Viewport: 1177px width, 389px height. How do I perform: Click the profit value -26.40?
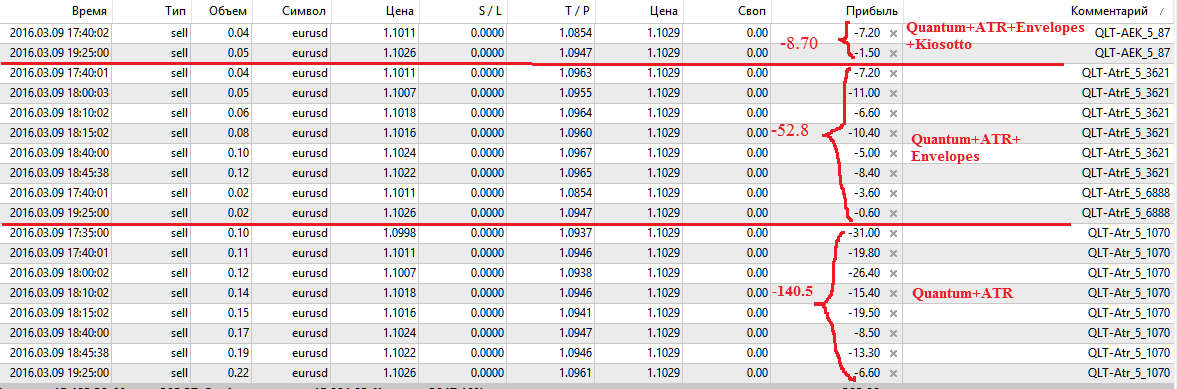click(865, 273)
